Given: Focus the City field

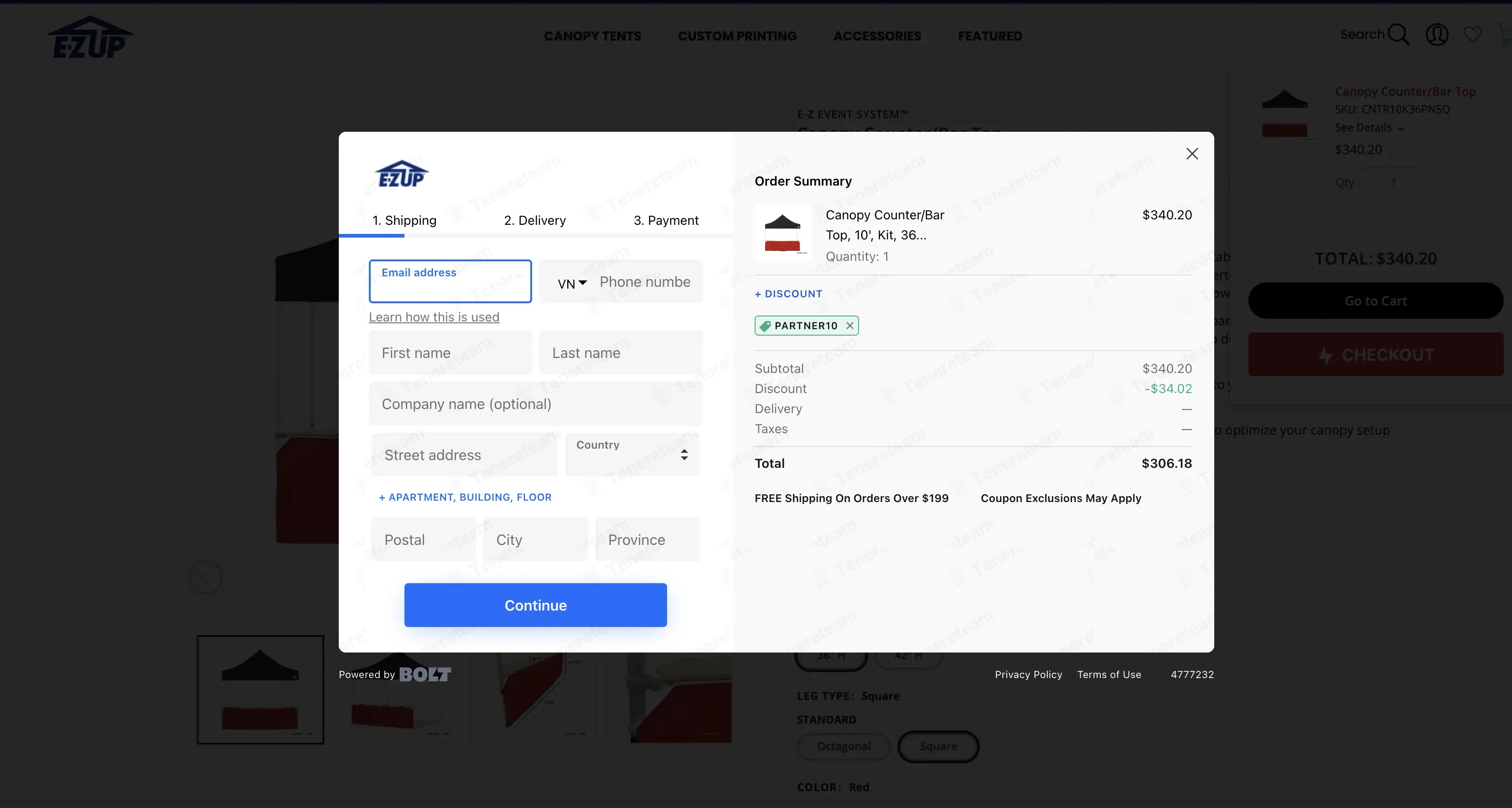Looking at the screenshot, I should [535, 539].
